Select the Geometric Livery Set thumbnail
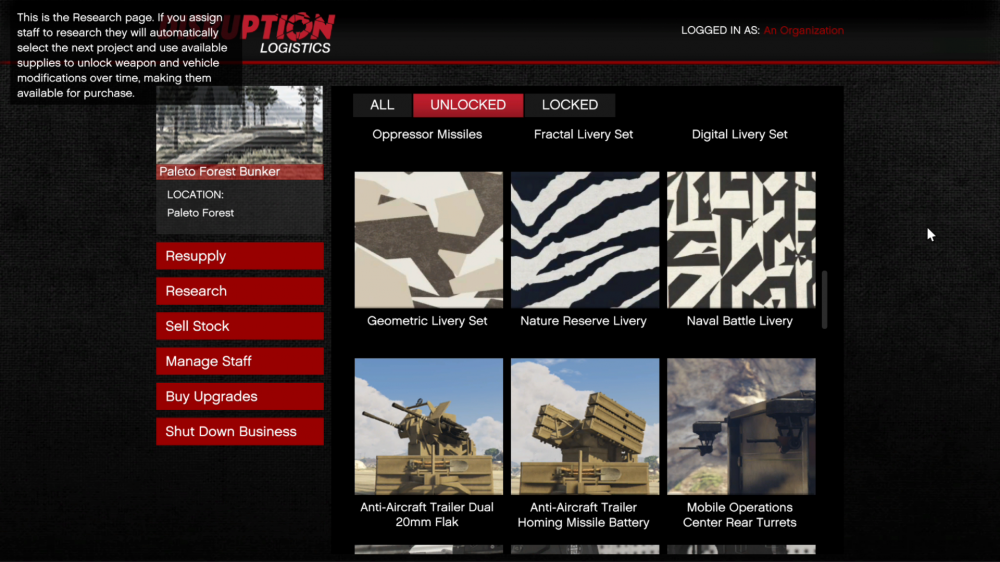Image resolution: width=1000 pixels, height=562 pixels. [x=429, y=240]
